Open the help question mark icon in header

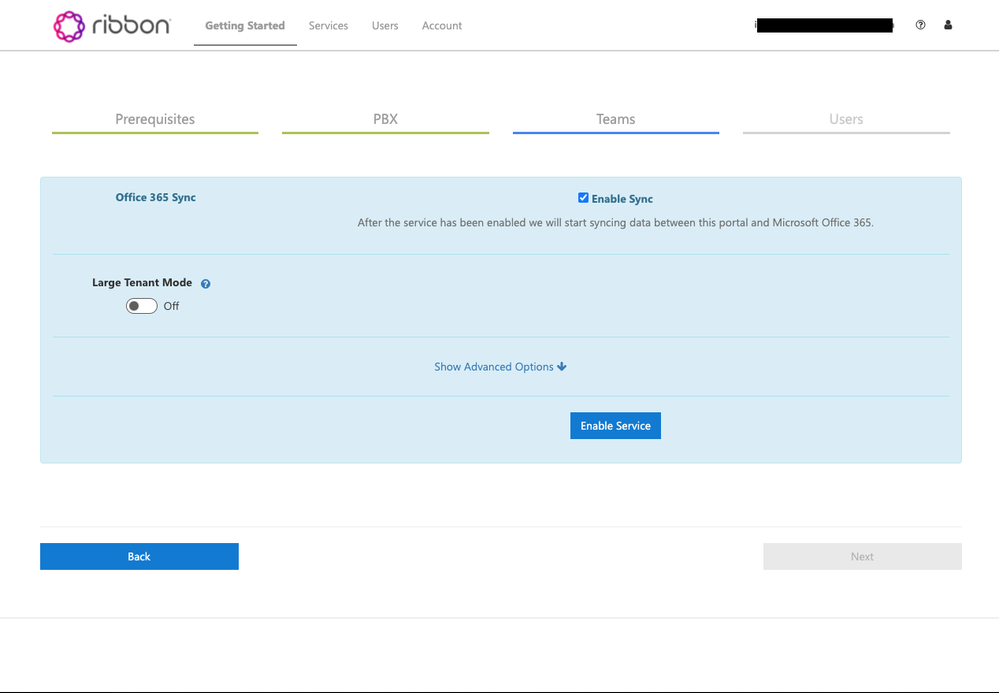coord(920,25)
